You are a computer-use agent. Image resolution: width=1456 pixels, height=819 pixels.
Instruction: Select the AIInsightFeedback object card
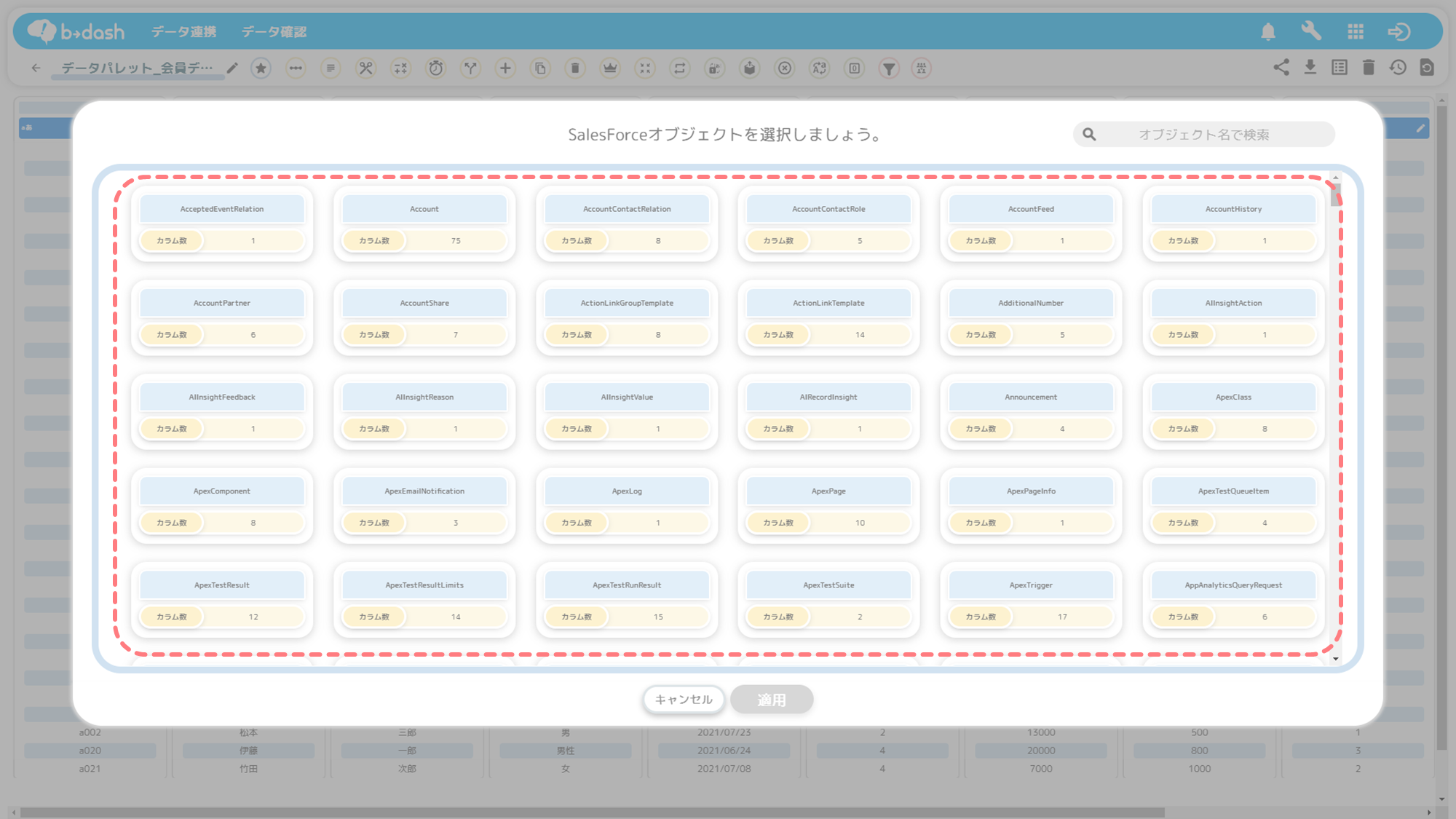tap(222, 411)
